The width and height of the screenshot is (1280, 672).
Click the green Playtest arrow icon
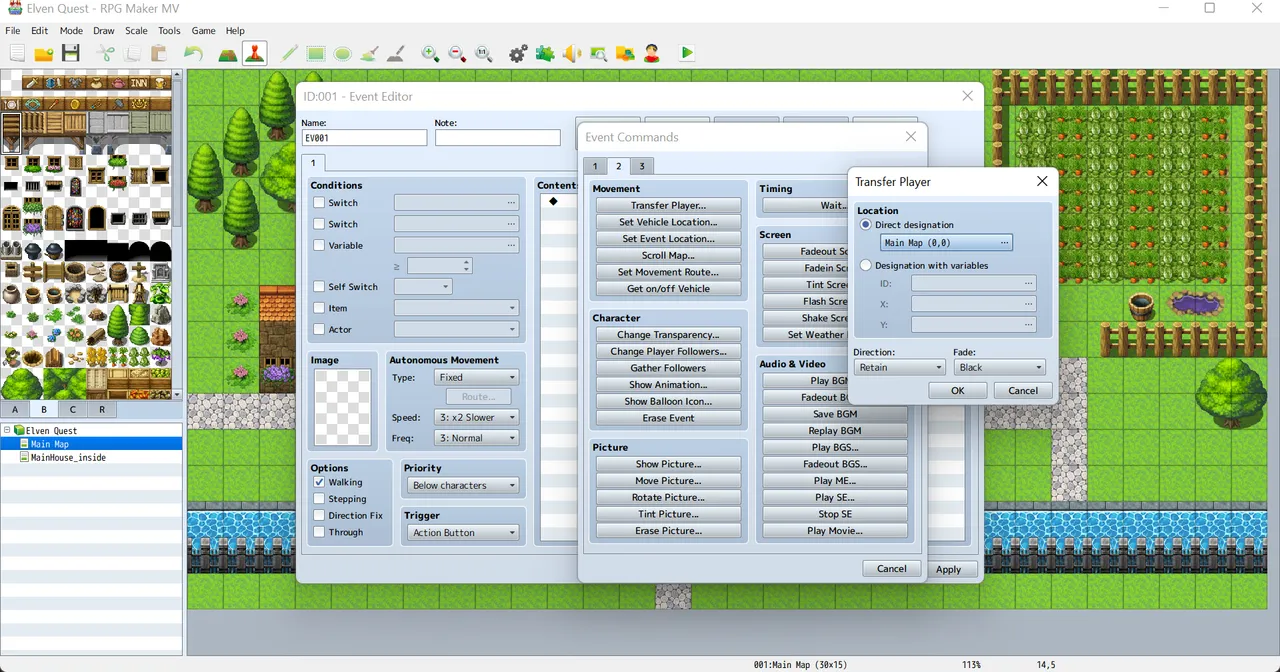tap(687, 54)
